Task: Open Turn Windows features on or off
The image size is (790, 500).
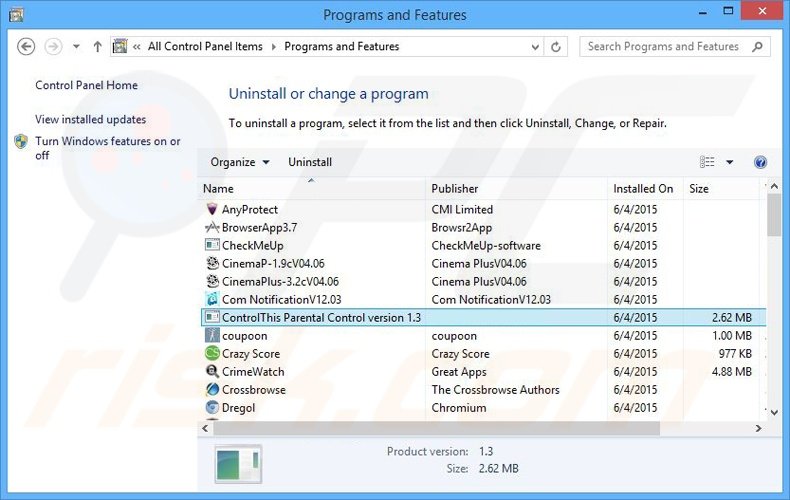Action: [x=107, y=148]
